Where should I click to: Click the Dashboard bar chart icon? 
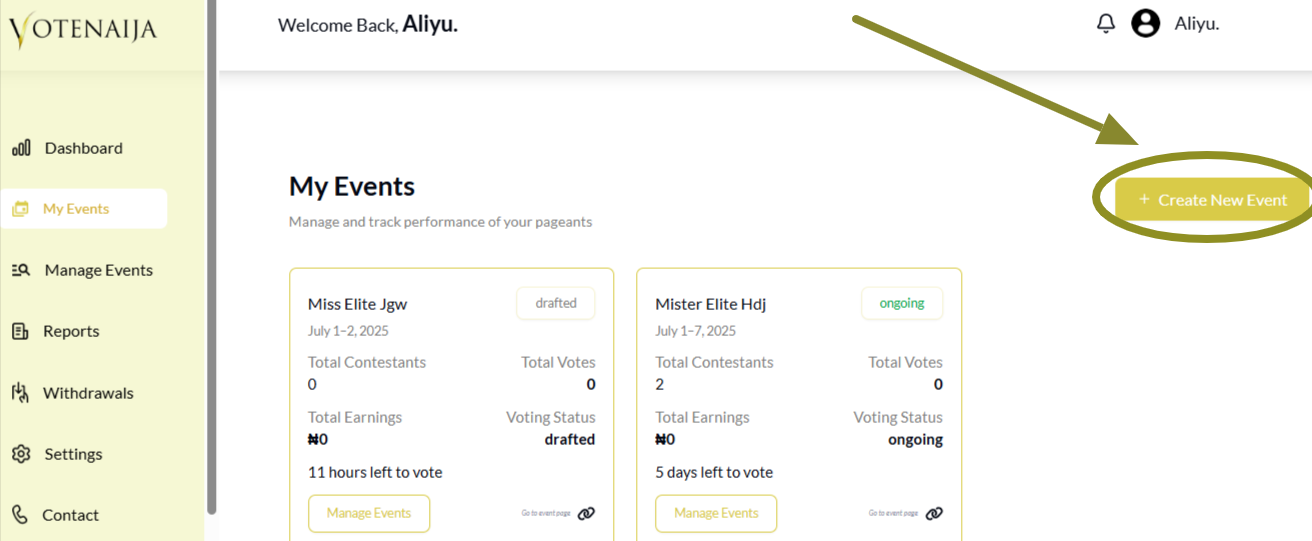click(21, 148)
